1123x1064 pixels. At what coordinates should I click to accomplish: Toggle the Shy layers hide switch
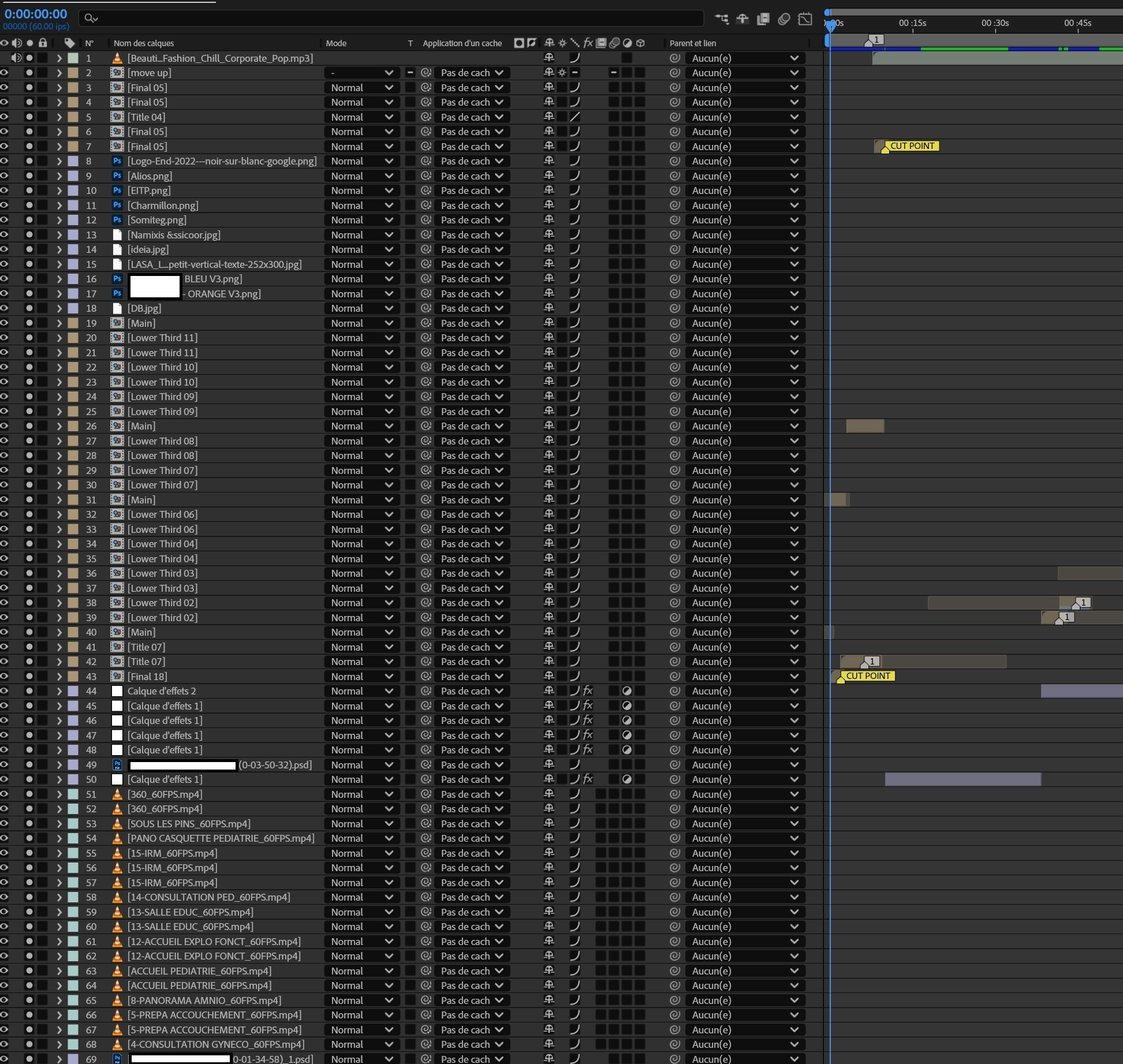pyautogui.click(x=743, y=19)
